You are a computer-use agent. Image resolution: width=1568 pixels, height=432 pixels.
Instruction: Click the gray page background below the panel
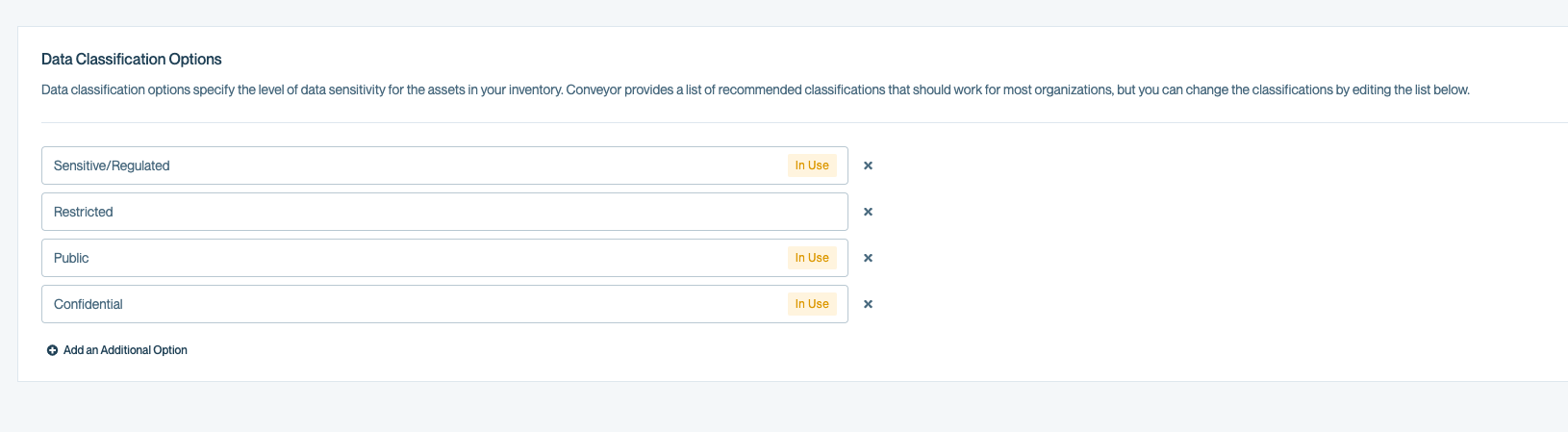[770, 409]
